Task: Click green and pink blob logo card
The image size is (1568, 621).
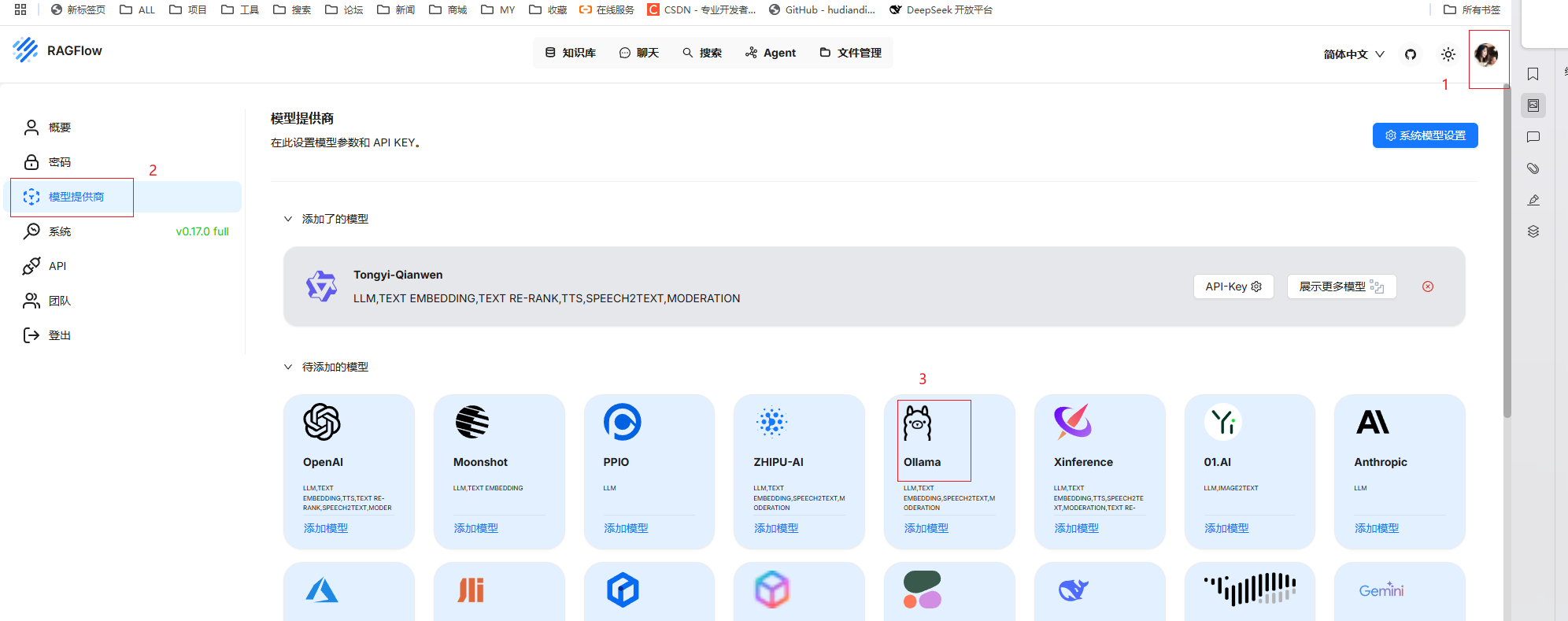Action: click(x=923, y=590)
